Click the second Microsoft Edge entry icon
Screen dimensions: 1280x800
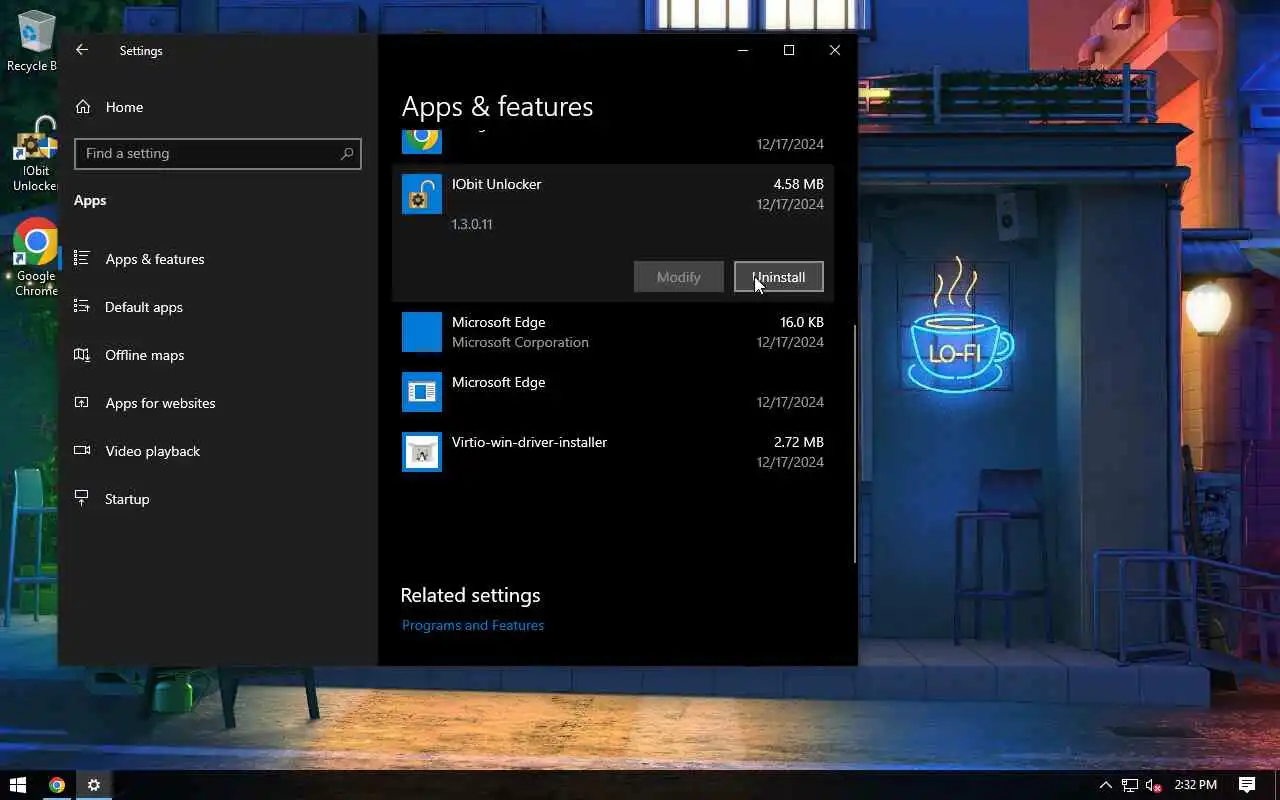pos(422,392)
